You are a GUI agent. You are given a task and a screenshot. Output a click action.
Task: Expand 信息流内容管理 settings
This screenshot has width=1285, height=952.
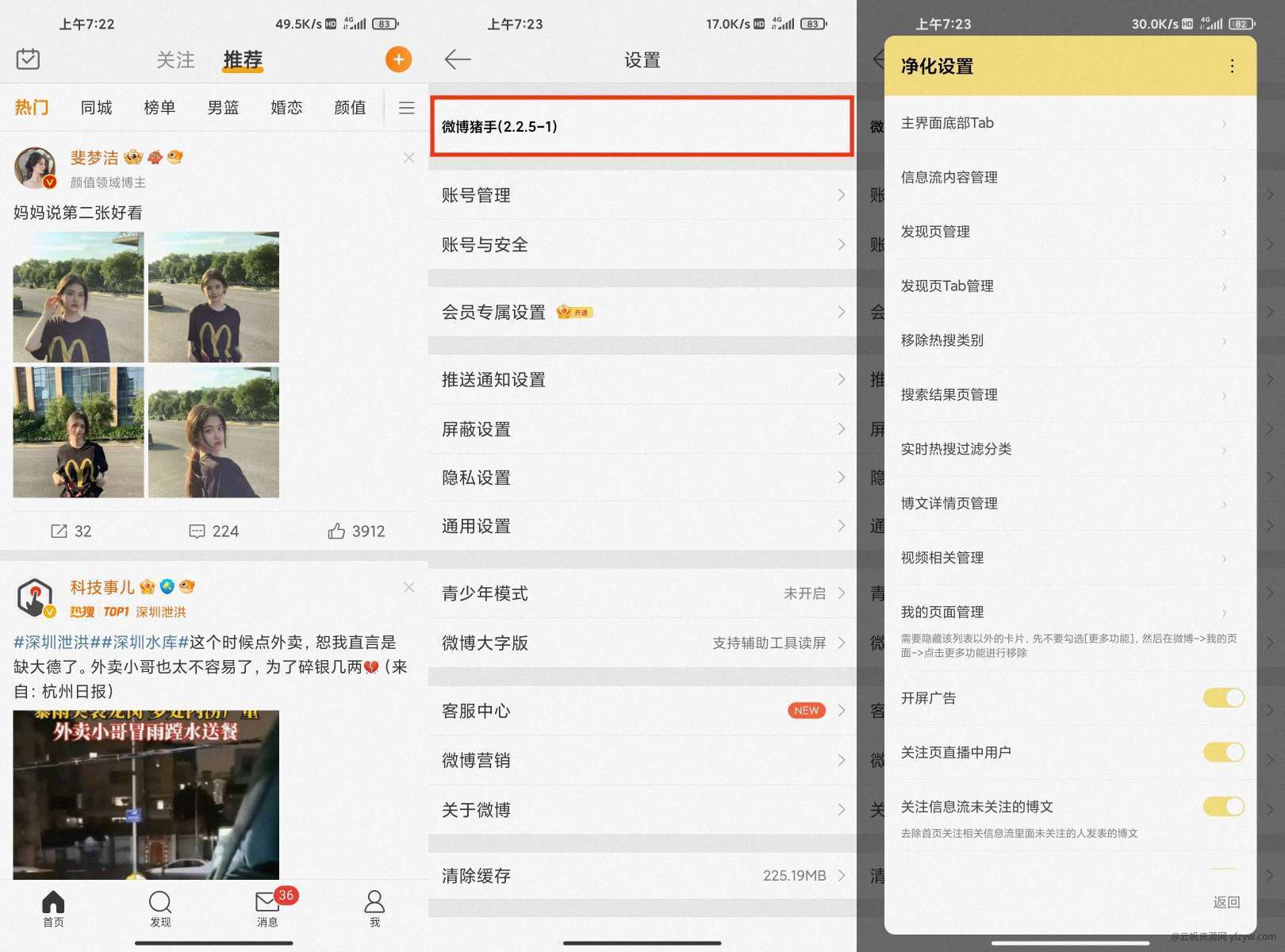(1070, 178)
